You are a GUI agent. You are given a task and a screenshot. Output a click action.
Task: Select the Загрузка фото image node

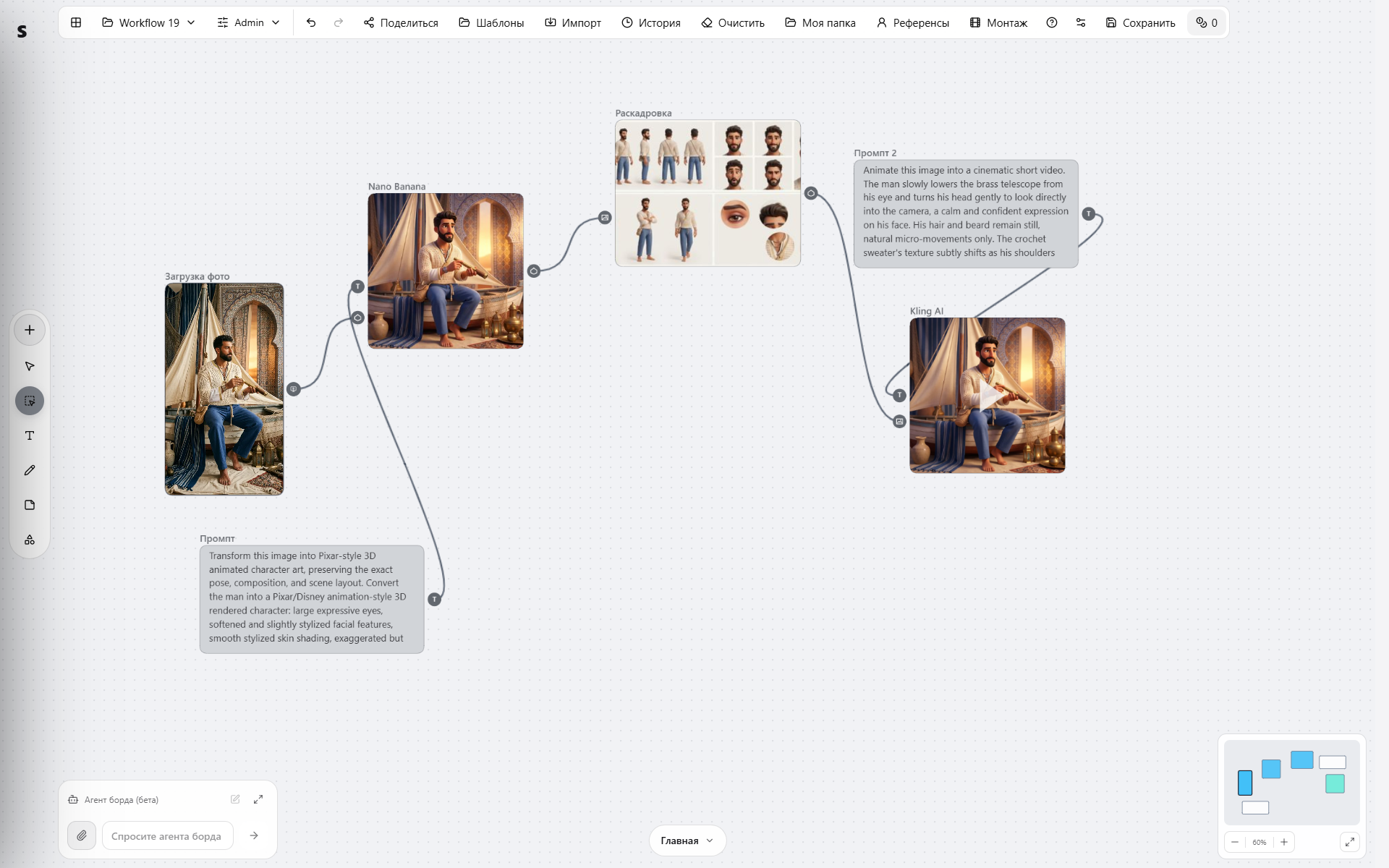(224, 389)
